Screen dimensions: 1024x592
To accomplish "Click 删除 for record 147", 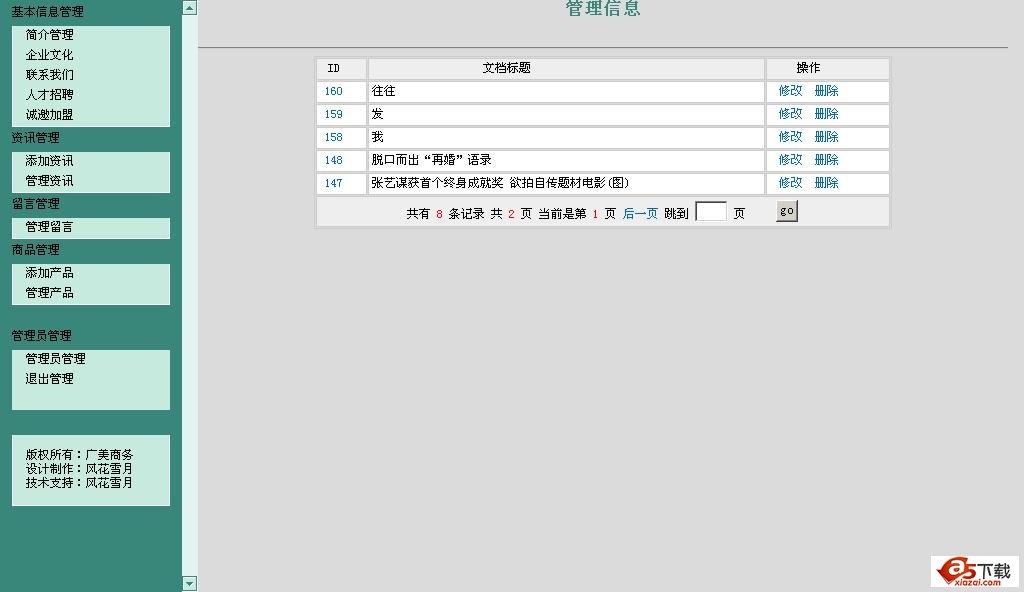I will (x=823, y=183).
